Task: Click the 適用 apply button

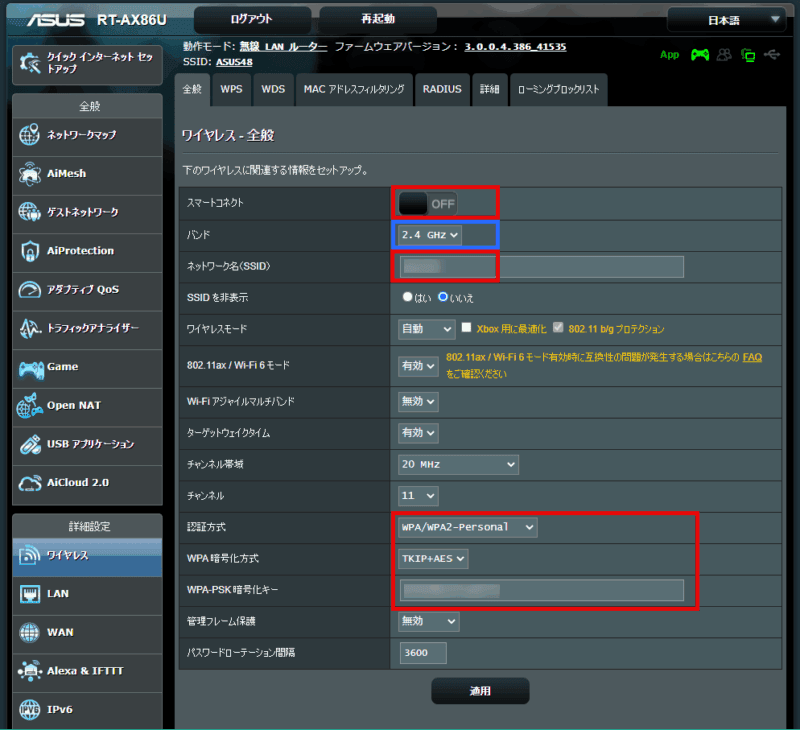Action: tap(480, 691)
